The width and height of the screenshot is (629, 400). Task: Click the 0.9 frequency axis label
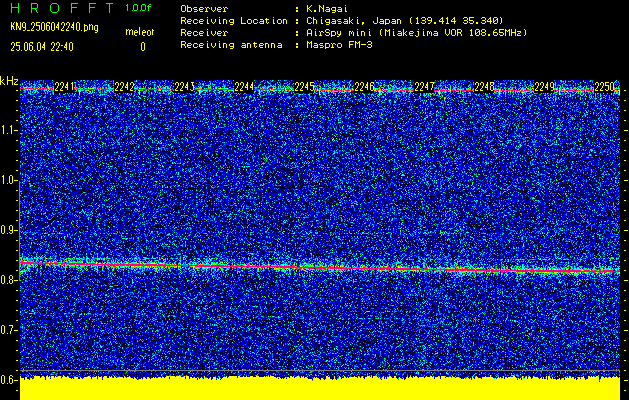8,230
